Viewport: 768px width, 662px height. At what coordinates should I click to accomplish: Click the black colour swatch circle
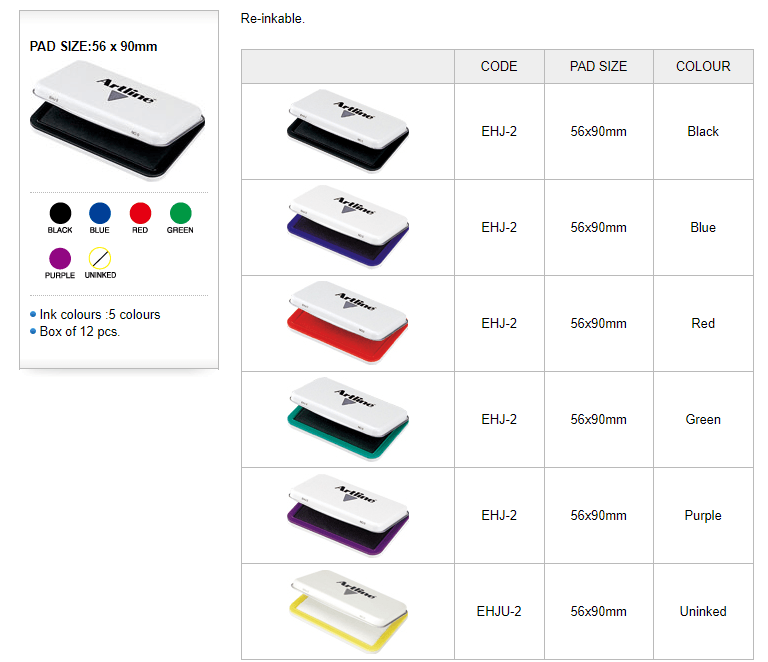[60, 213]
